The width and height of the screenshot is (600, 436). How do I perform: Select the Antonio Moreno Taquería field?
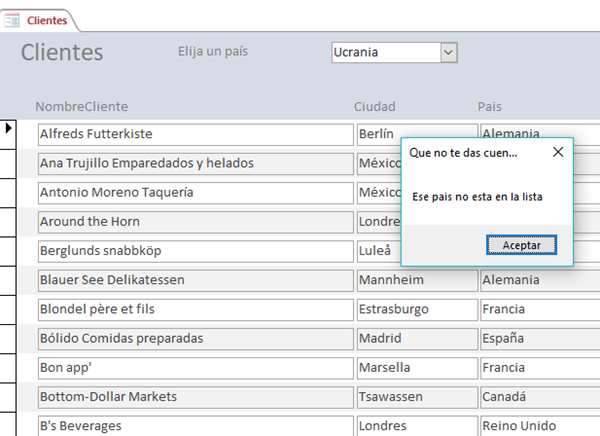(x=196, y=193)
